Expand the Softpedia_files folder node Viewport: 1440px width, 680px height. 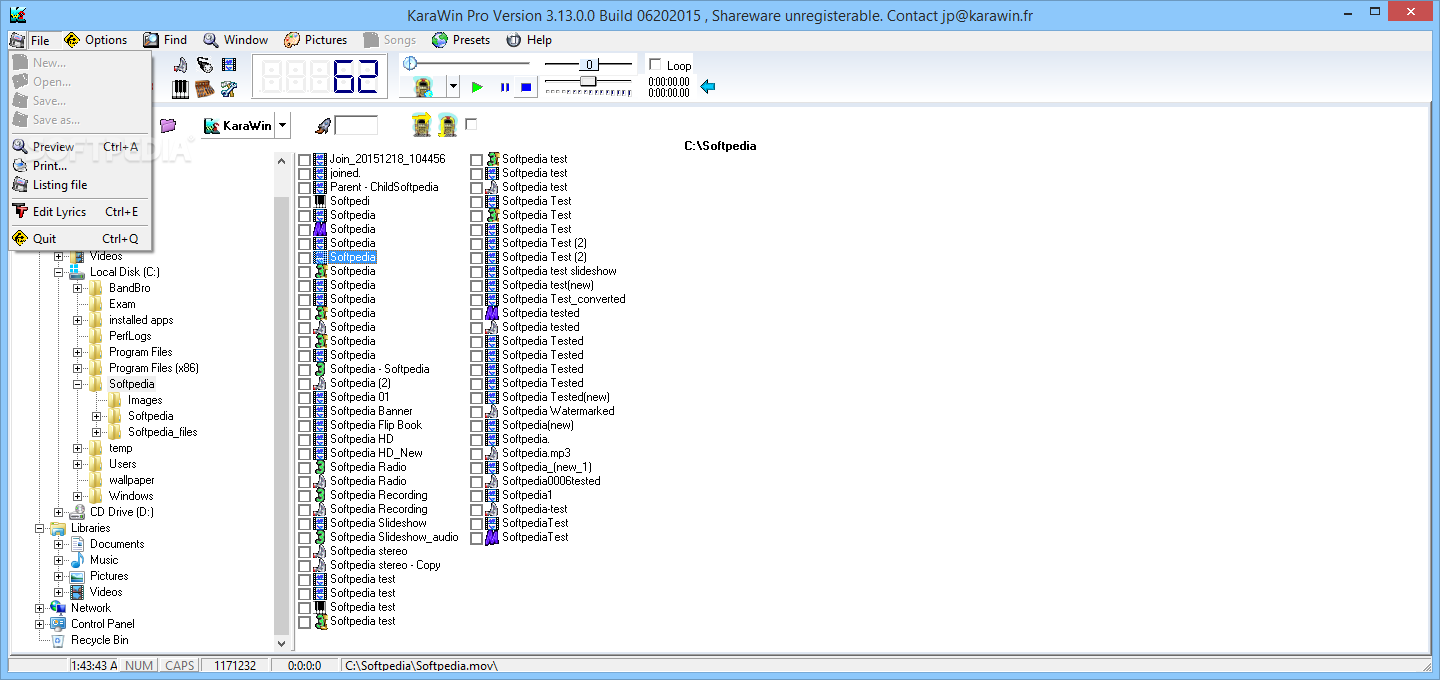click(97, 432)
